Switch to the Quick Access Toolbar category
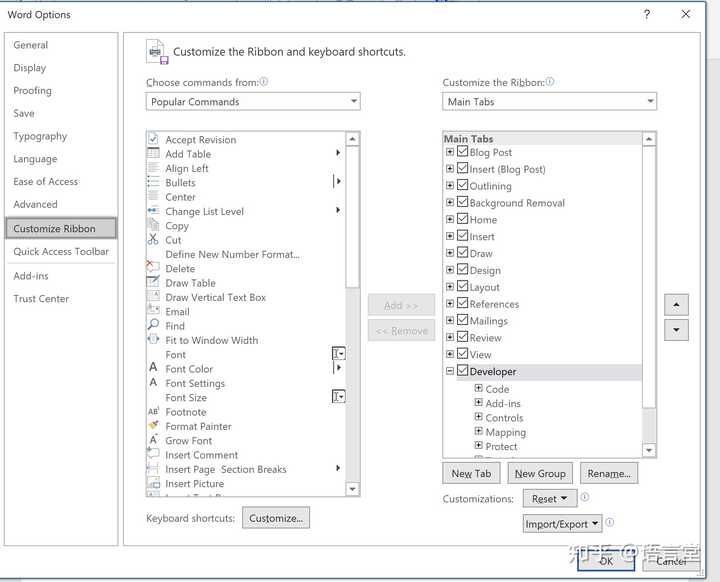Screen dimensions: 720x582 (x=61, y=252)
